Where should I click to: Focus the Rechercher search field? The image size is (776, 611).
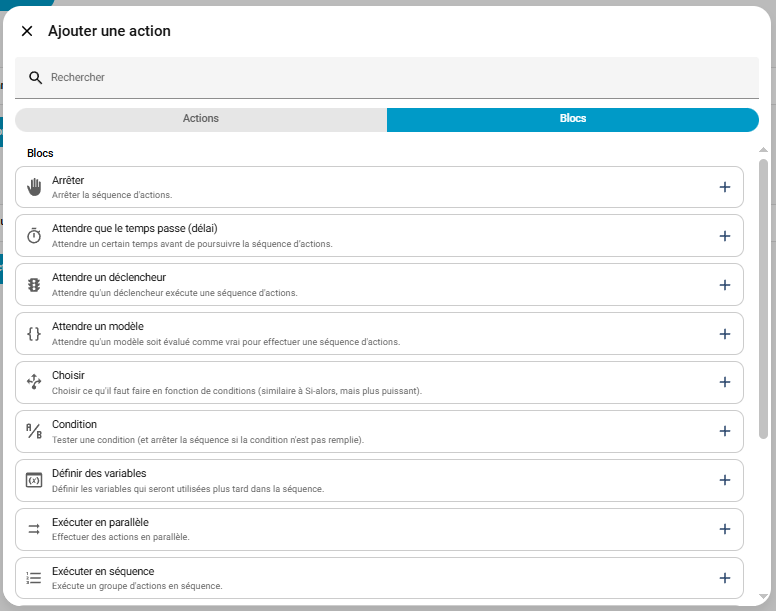pyautogui.click(x=400, y=78)
